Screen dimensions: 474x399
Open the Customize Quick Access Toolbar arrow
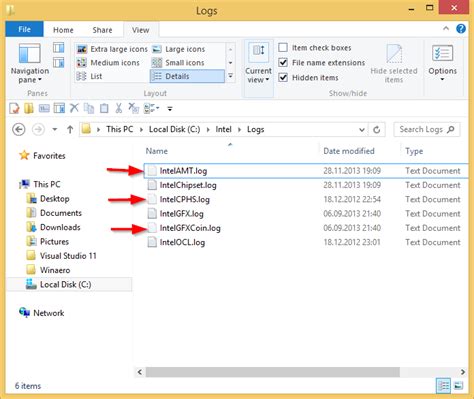(170, 109)
